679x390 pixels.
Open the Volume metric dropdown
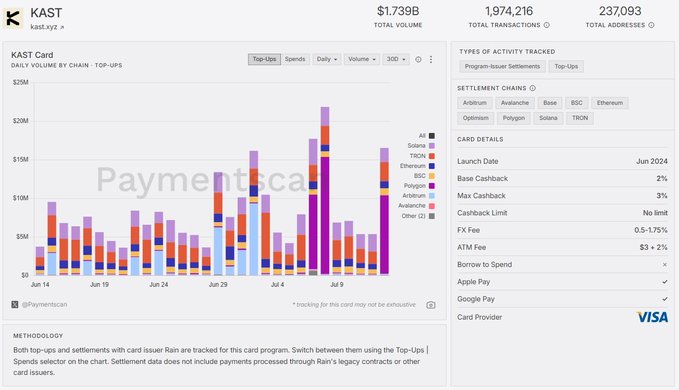362,59
